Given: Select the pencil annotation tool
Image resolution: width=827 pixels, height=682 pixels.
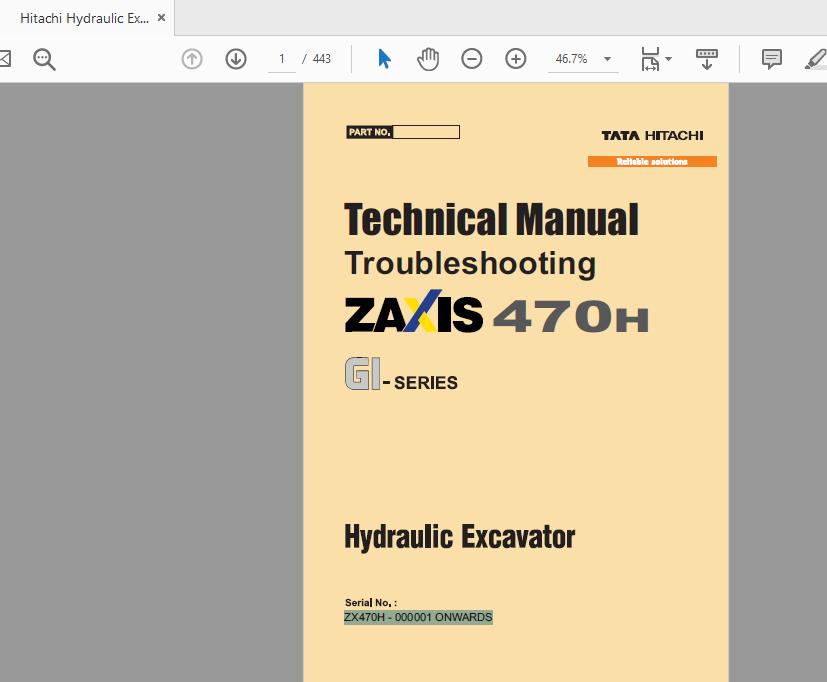Looking at the screenshot, I should point(815,58).
